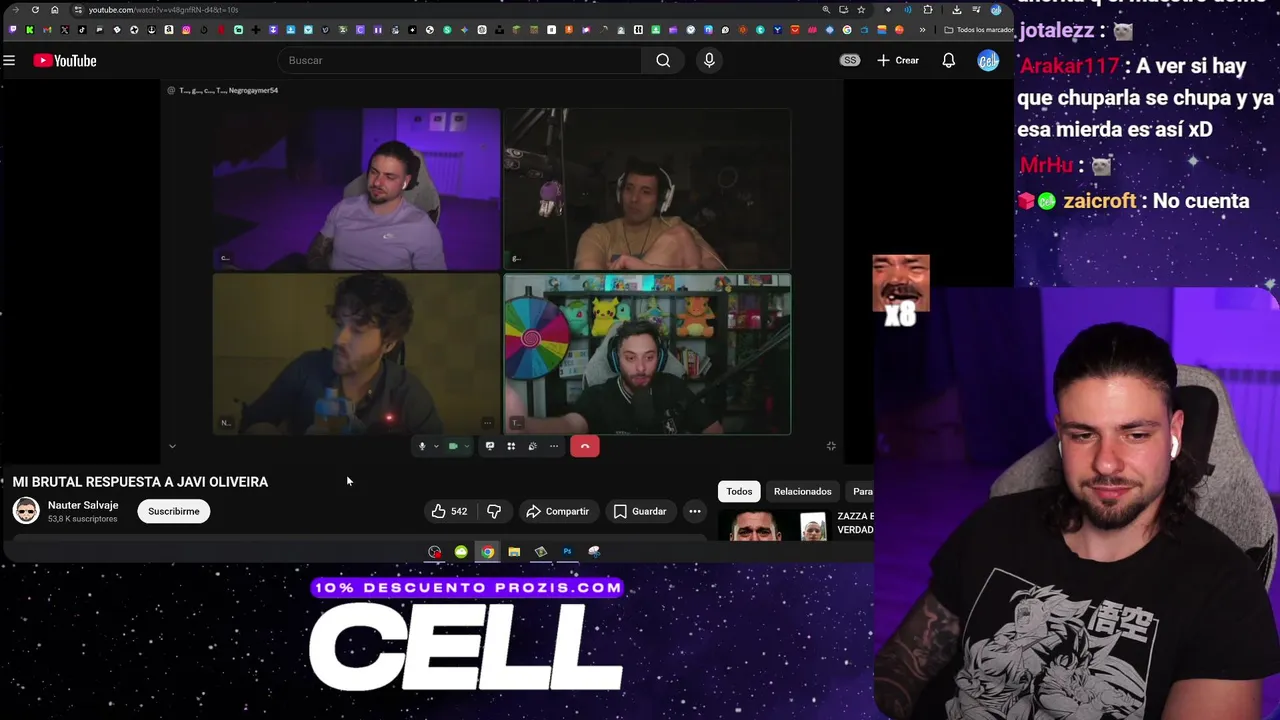Start a voice search with the microphone
Image resolution: width=1280 pixels, height=720 pixels.
click(709, 60)
